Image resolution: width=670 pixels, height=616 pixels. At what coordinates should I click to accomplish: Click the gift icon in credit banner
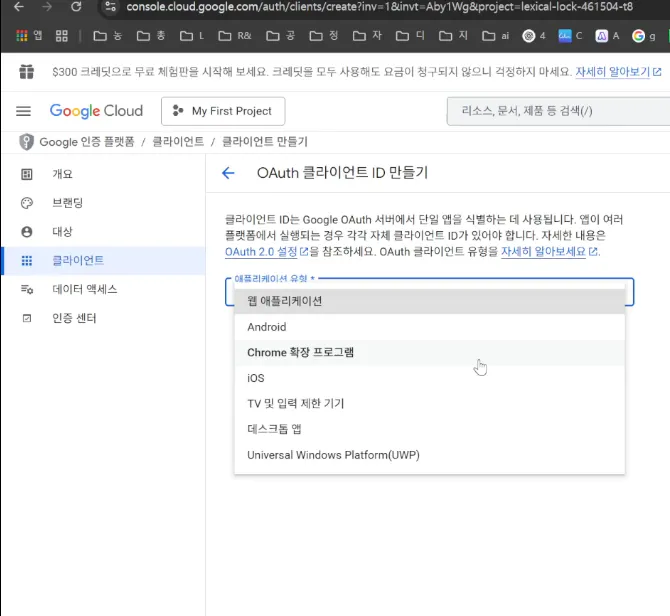coord(26,72)
